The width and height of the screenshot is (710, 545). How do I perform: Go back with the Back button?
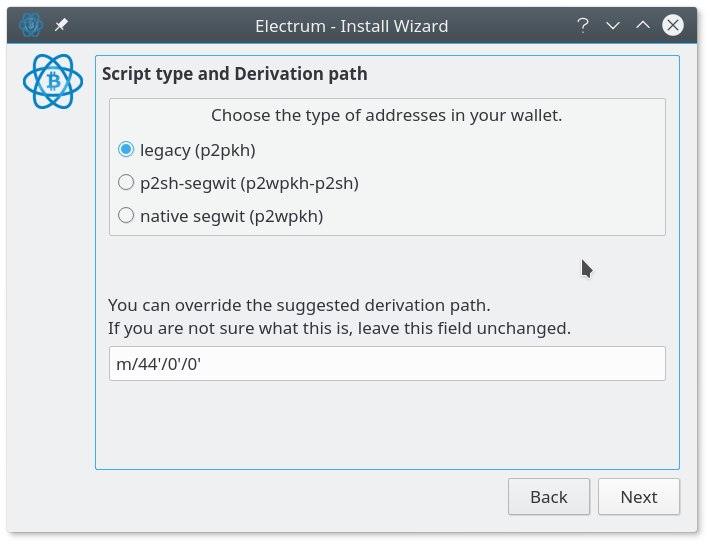(x=549, y=497)
